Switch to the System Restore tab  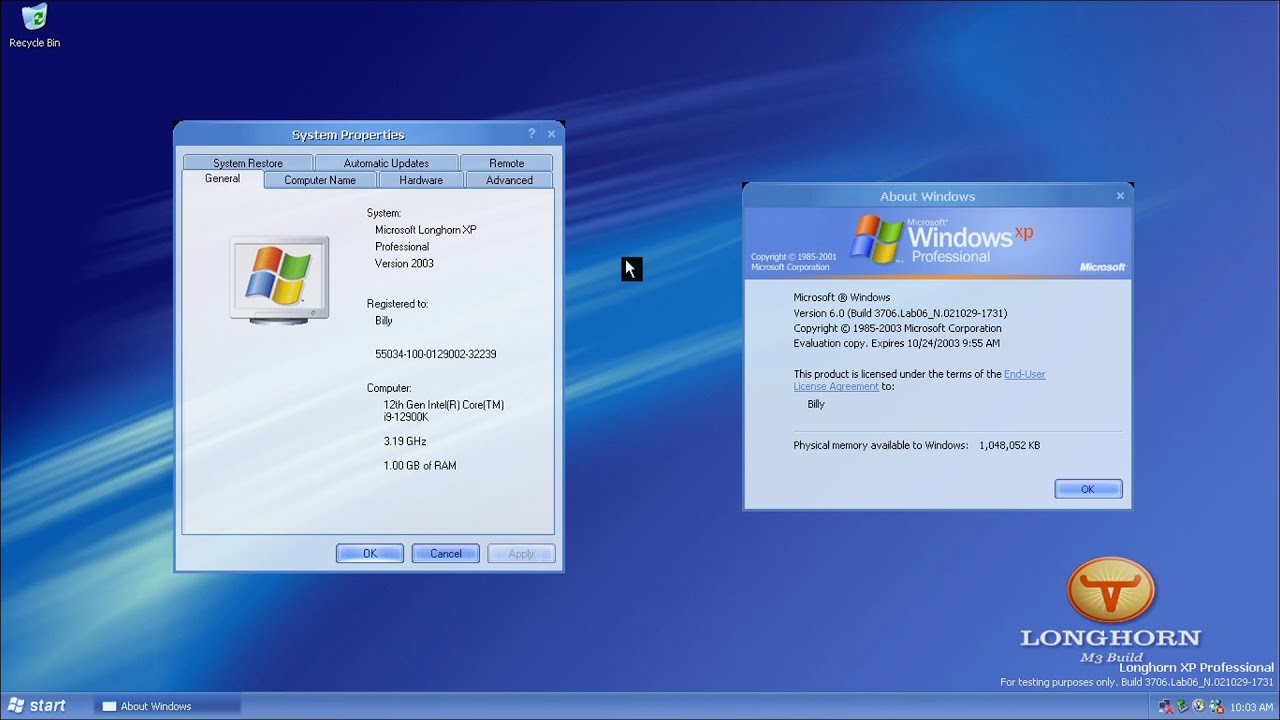point(248,163)
